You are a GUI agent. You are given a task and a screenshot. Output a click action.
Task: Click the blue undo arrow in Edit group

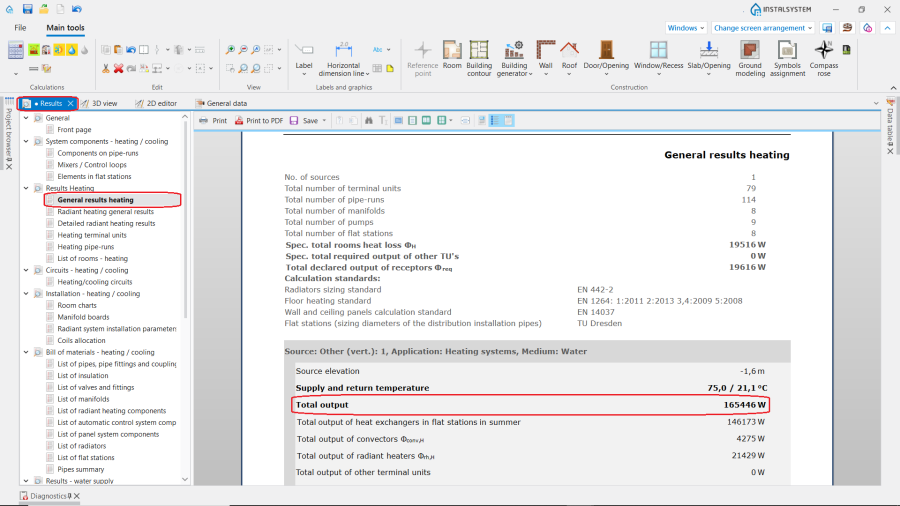131,50
